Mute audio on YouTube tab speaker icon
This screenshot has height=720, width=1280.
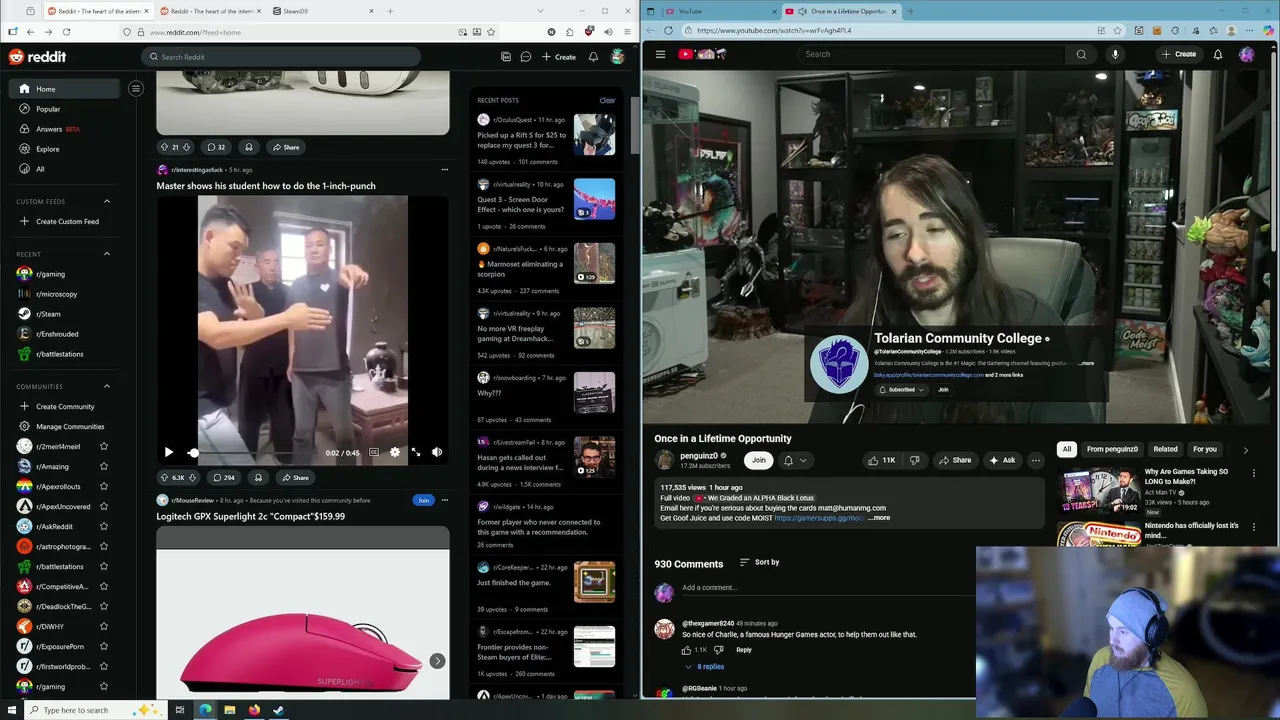click(x=802, y=11)
